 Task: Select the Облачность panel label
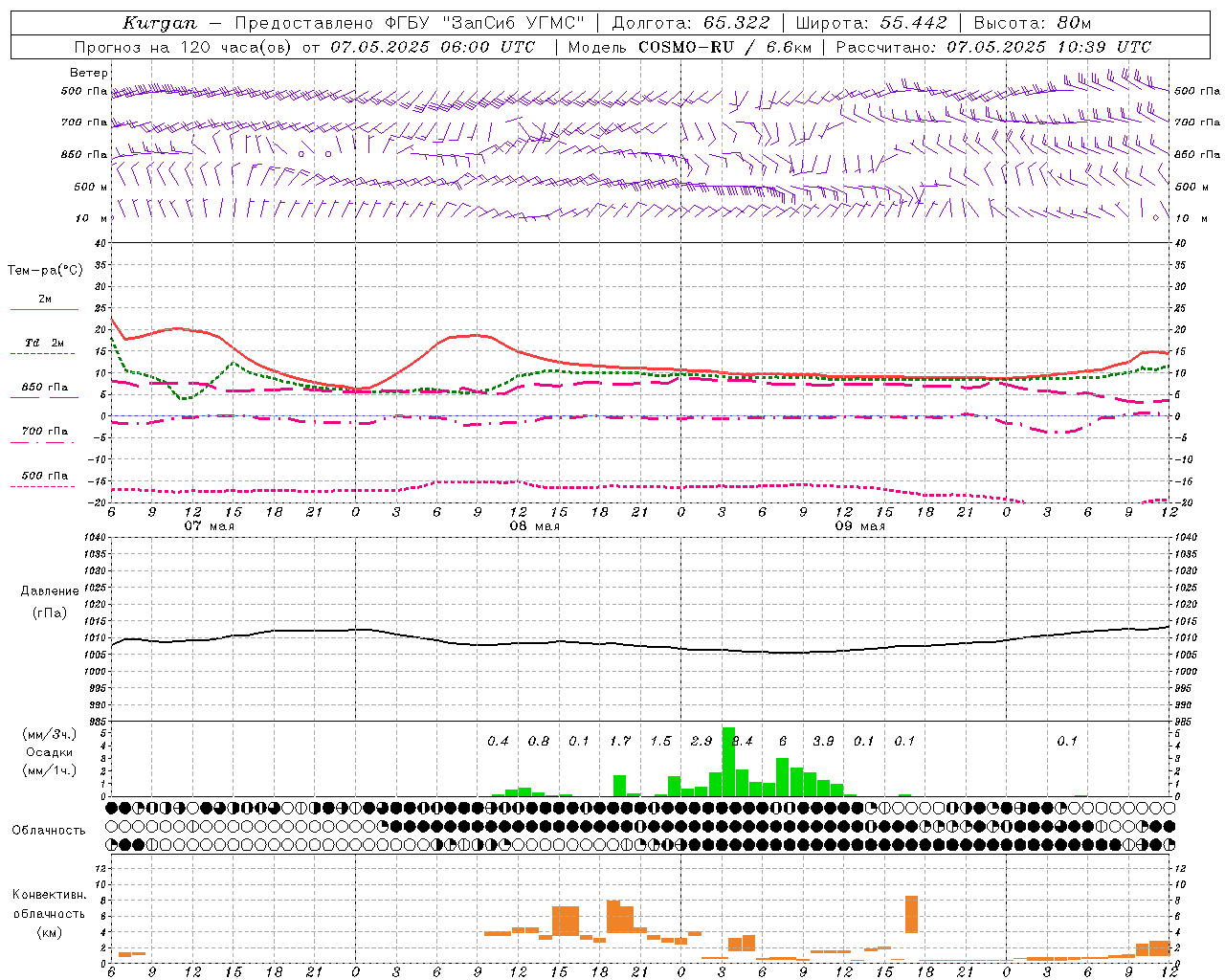click(49, 831)
